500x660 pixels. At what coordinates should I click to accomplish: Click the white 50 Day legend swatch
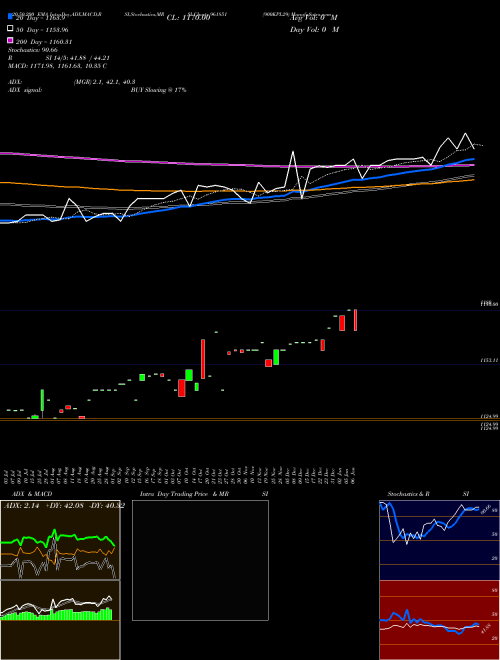tap(10, 29)
